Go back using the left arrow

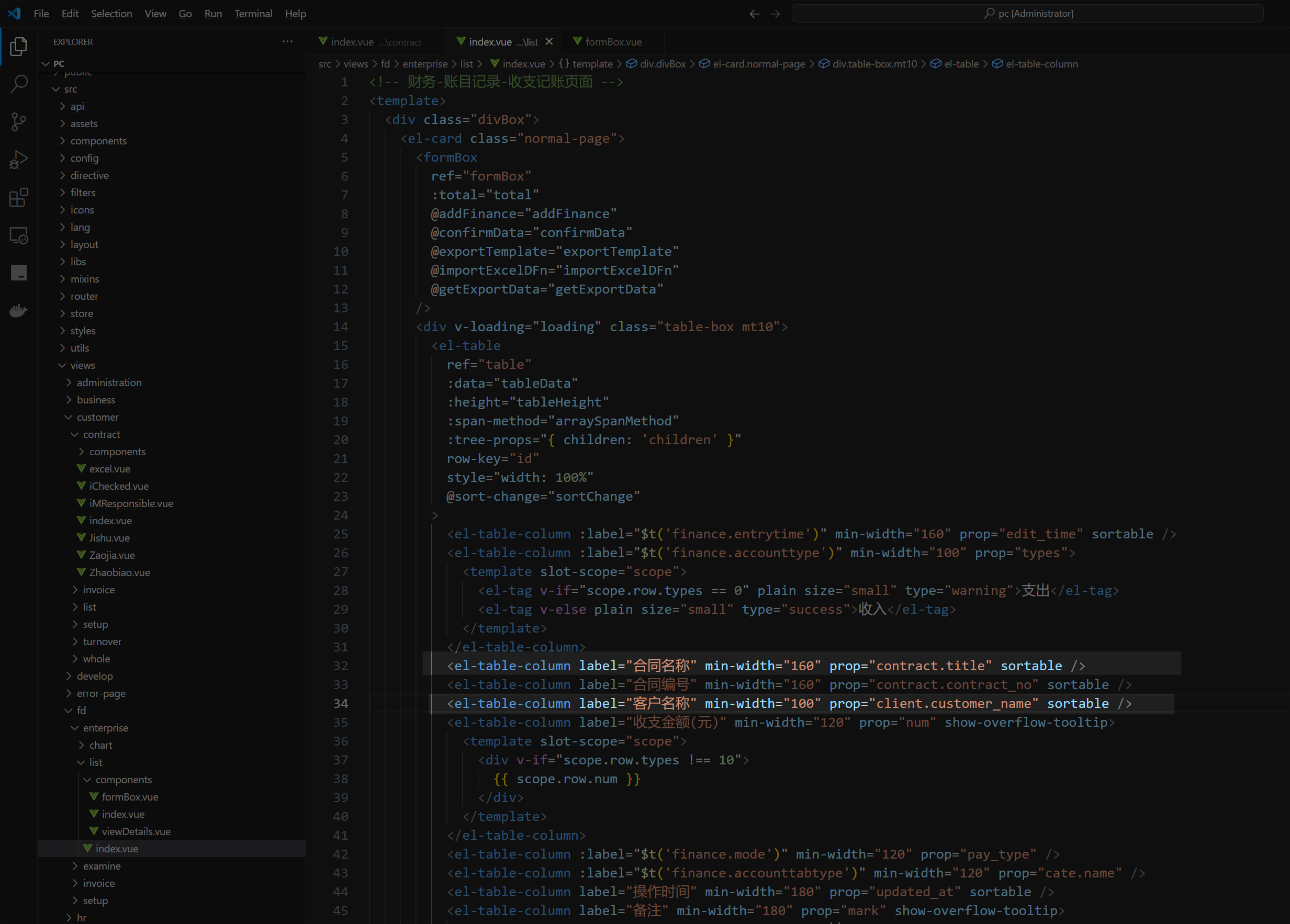point(754,14)
